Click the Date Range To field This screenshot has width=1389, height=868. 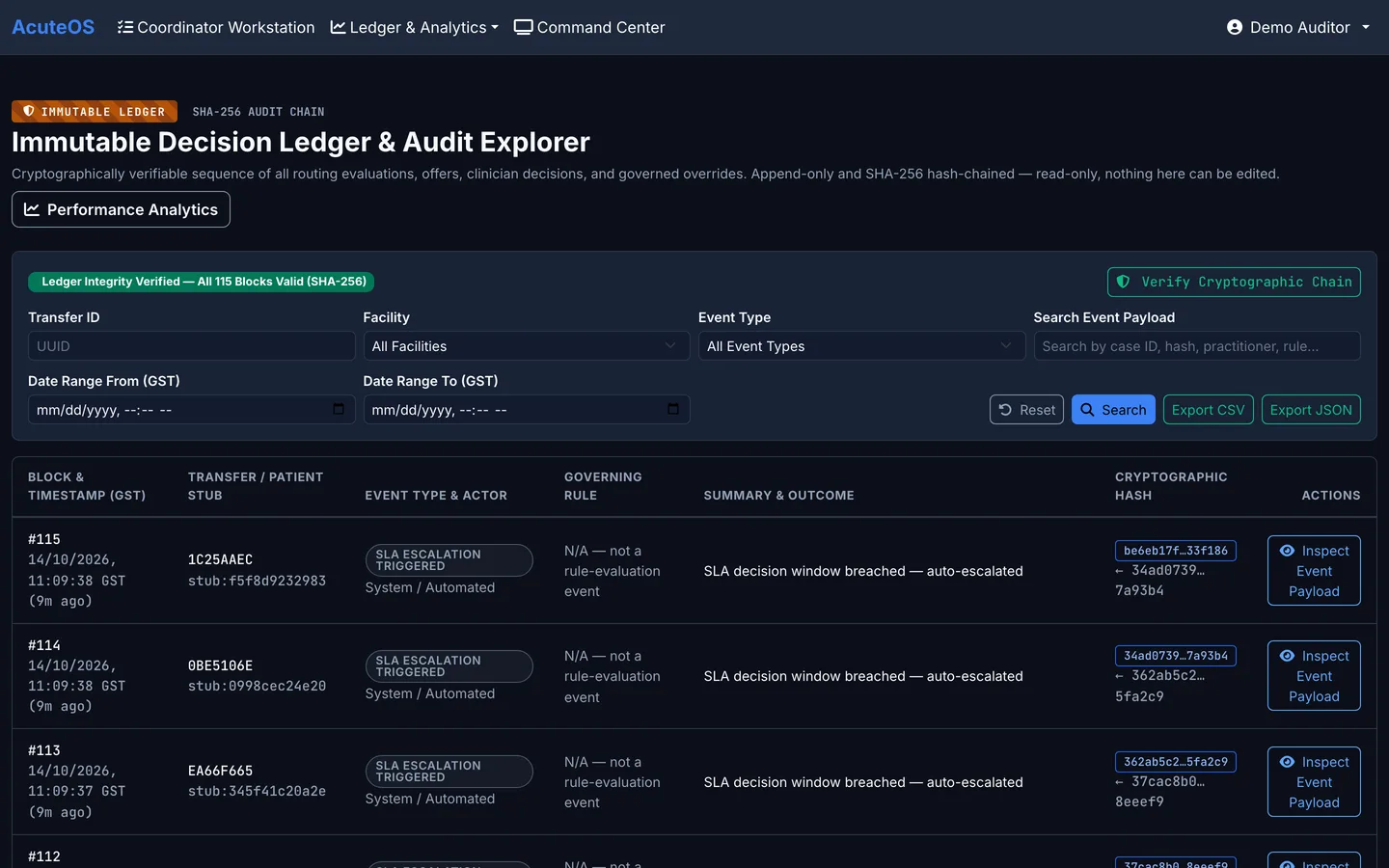point(526,410)
